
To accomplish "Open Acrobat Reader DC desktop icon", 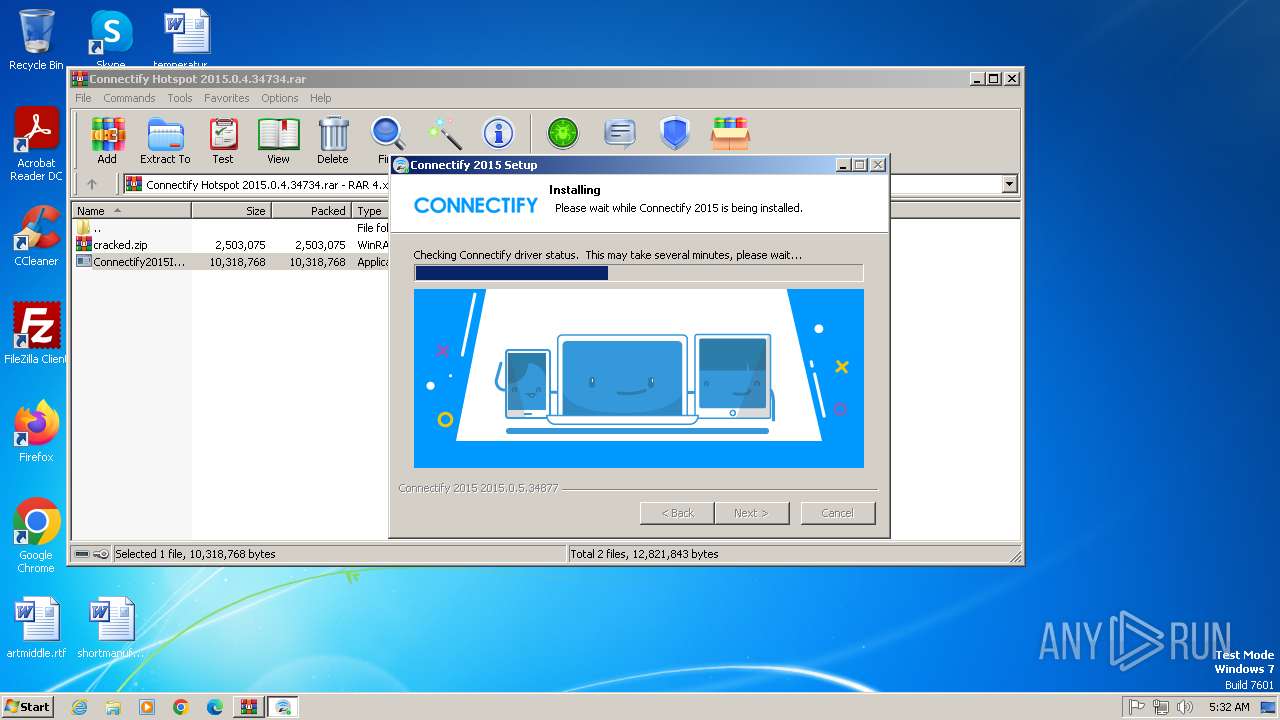I will pos(36,145).
